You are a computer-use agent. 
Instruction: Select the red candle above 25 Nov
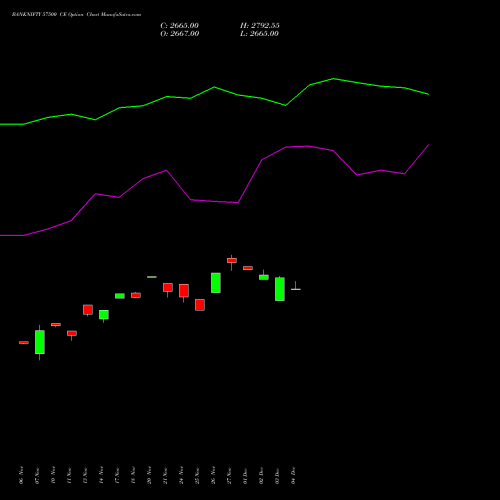pyautogui.click(x=200, y=305)
